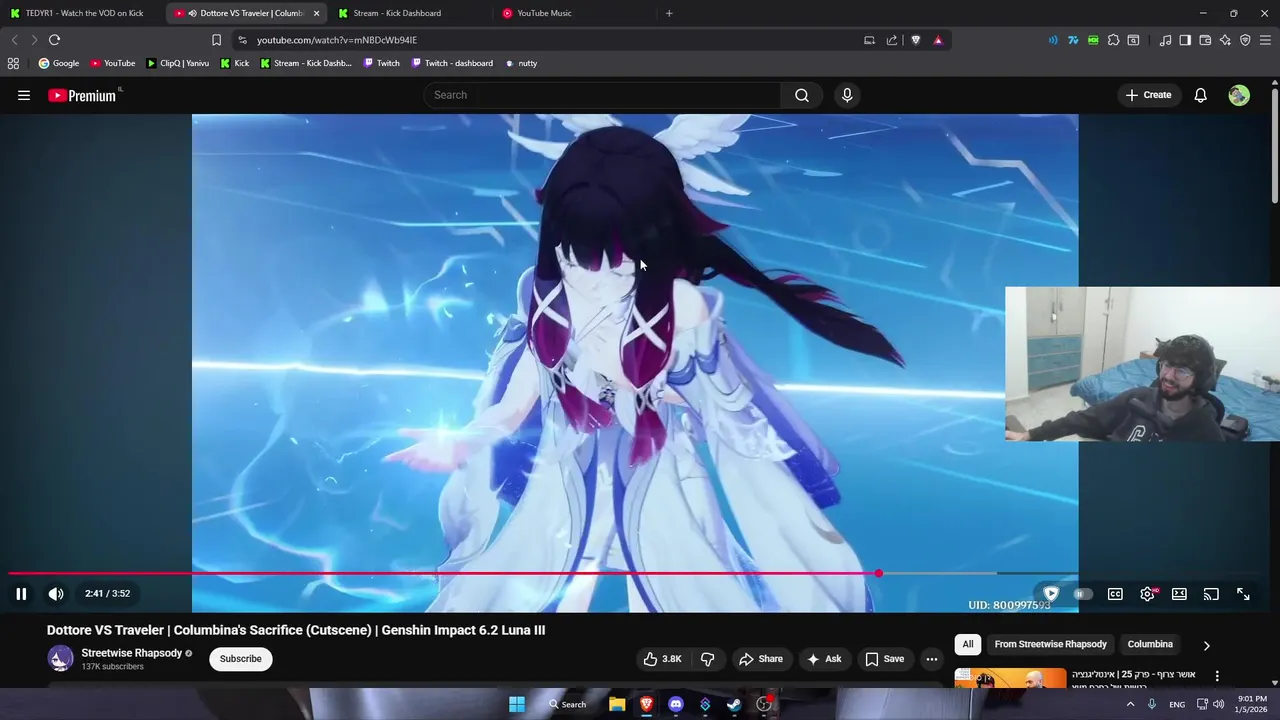Open File Explorer from the taskbar
This screenshot has width=1280, height=720.
click(617, 704)
